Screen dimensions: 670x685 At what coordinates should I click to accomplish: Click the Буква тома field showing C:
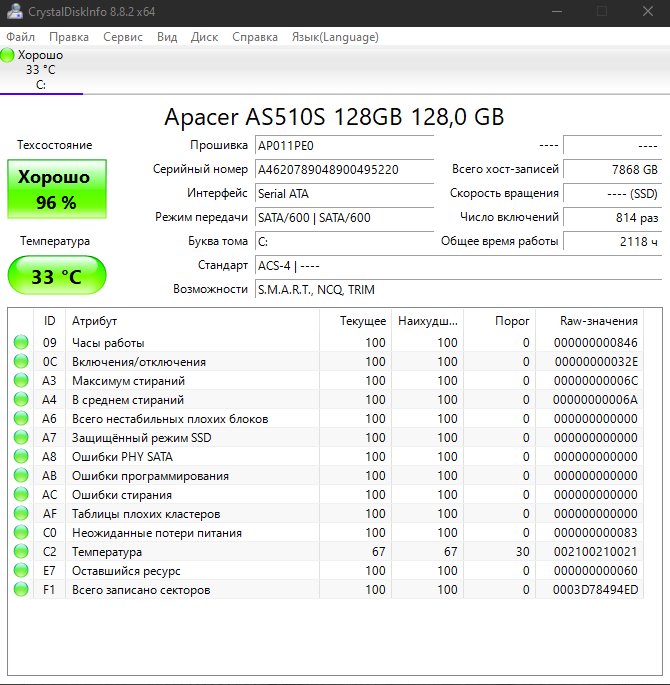click(x=344, y=242)
